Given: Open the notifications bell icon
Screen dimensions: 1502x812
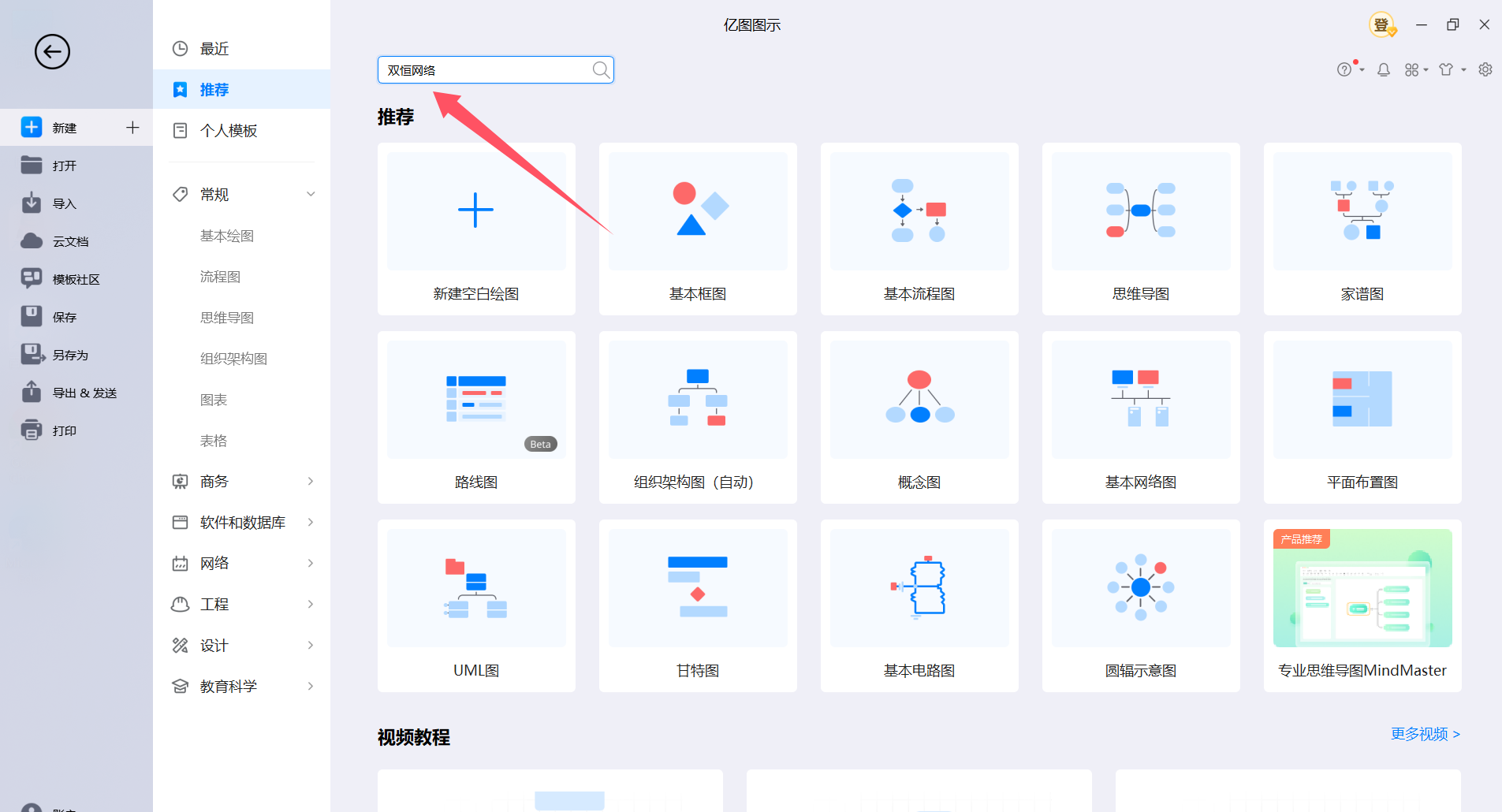Looking at the screenshot, I should (1384, 69).
